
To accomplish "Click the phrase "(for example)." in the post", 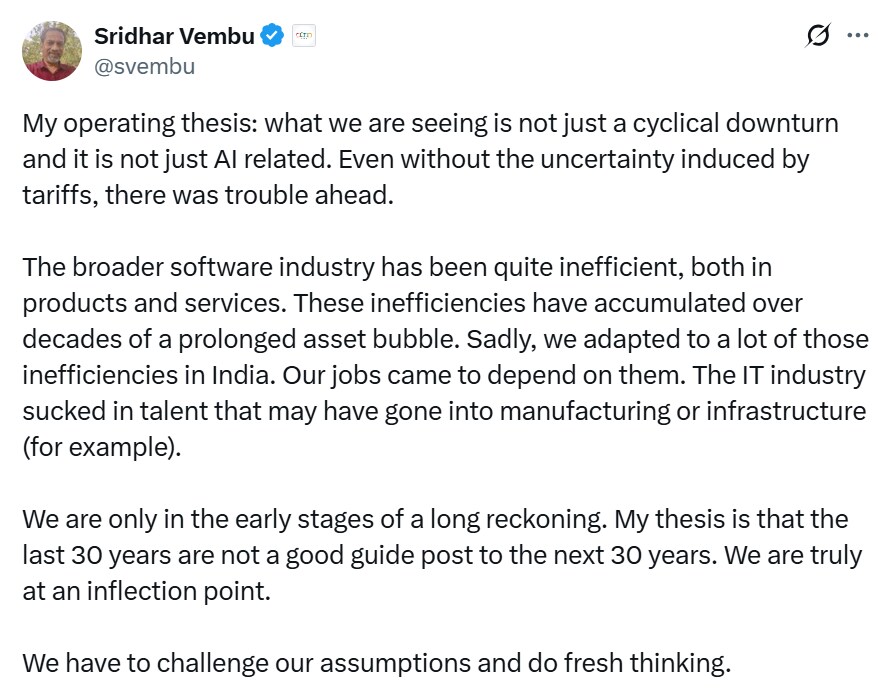I will click(102, 447).
